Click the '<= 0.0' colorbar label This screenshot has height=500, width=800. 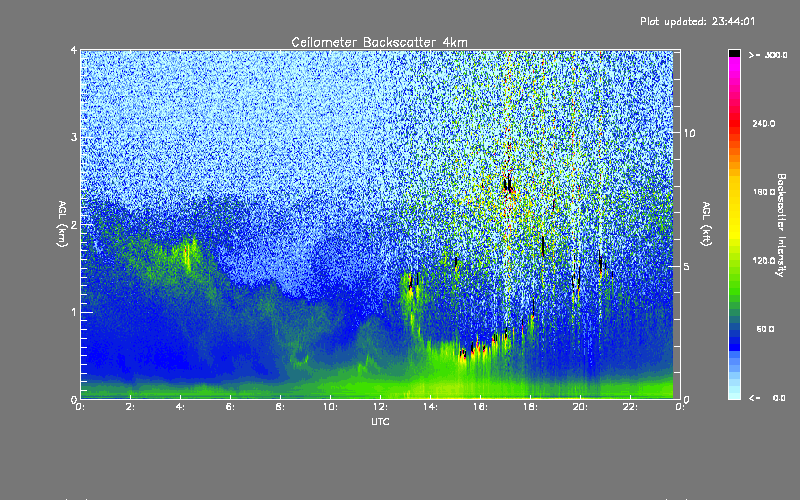(767, 398)
